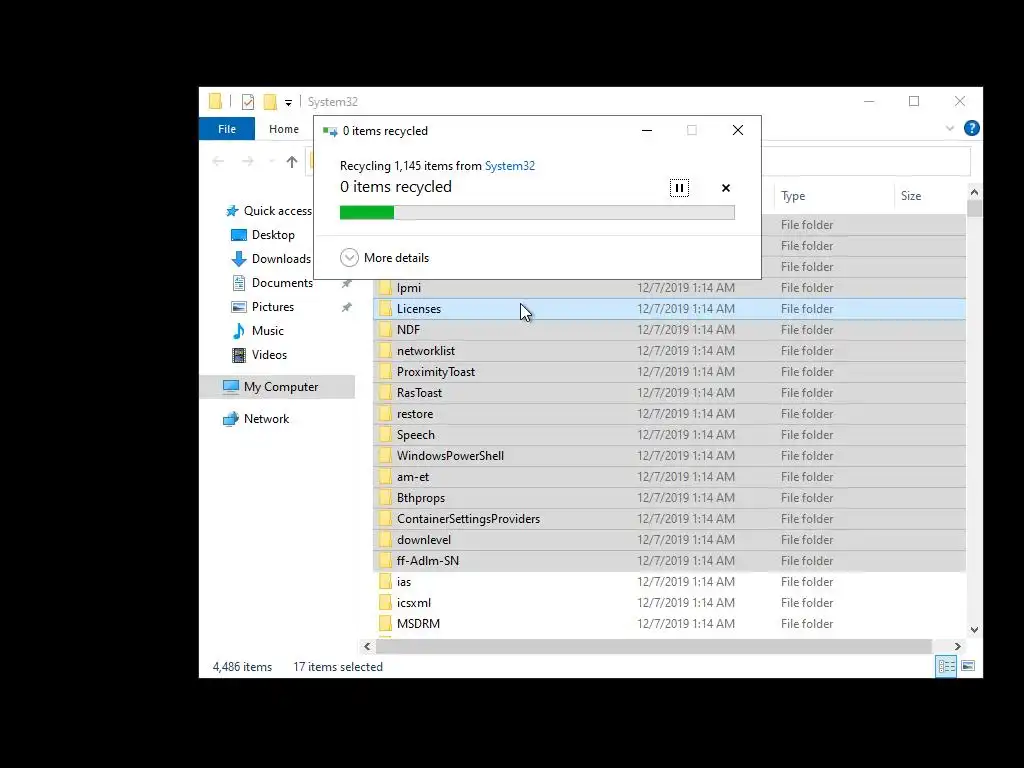Viewport: 1024px width, 768px height.
Task: Select the ContainerSettingsProviders folder icon
Action: click(x=385, y=519)
